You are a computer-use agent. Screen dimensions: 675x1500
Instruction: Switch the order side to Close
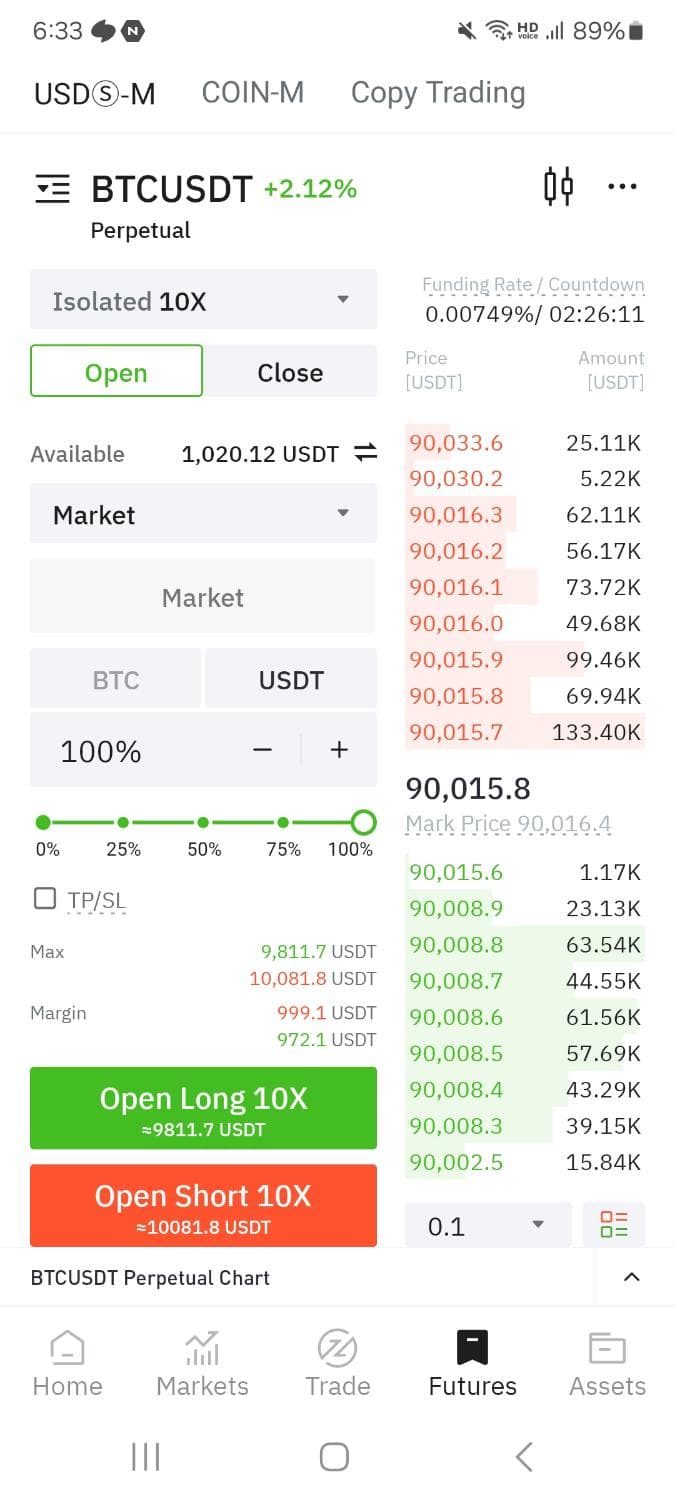[x=290, y=372]
